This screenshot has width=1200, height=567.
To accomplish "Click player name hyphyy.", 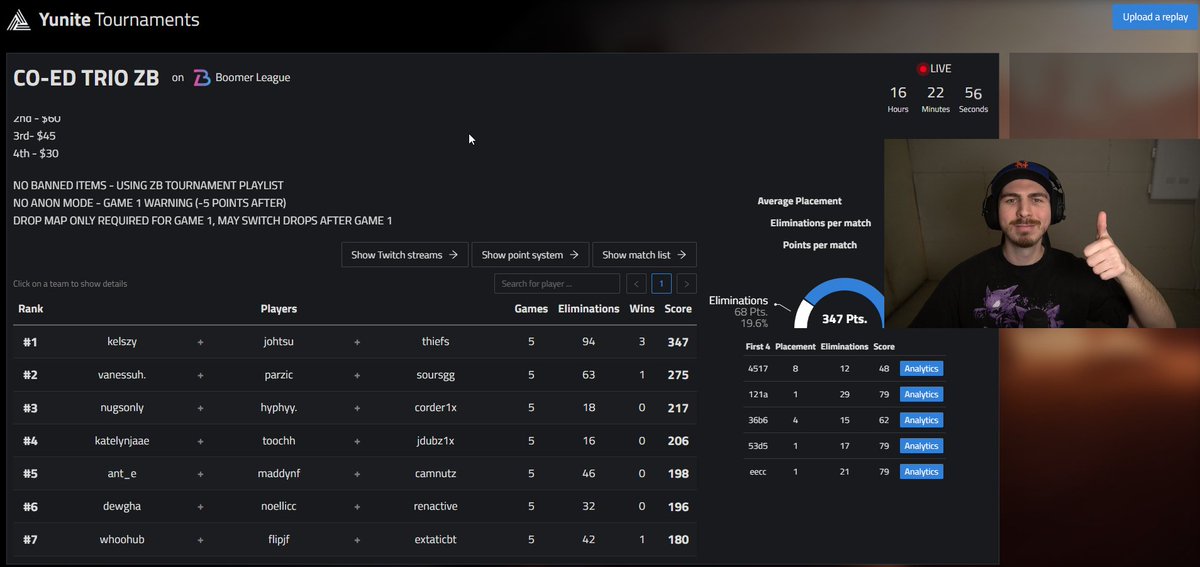I will (x=278, y=408).
